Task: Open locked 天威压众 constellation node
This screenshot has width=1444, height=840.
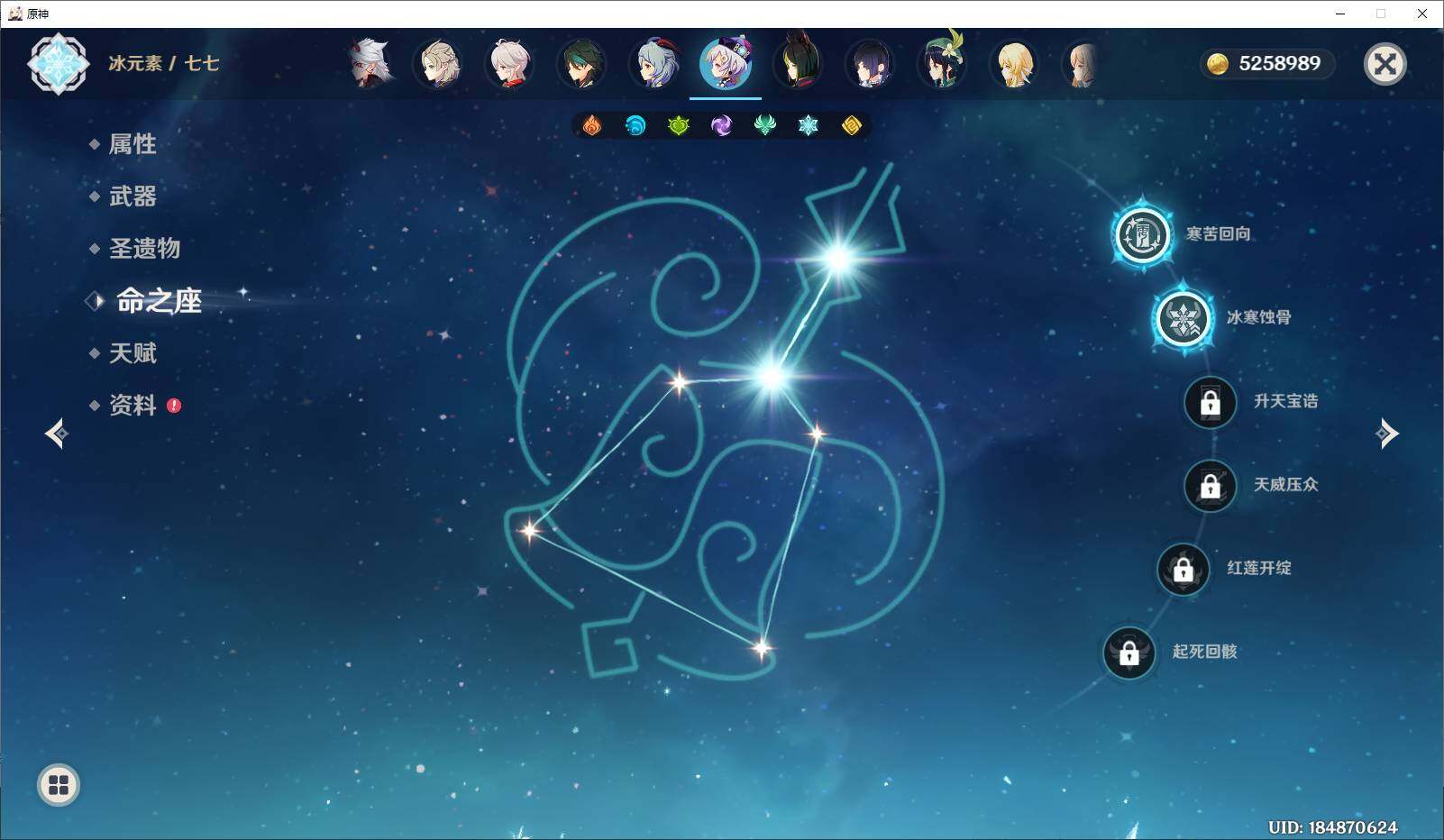Action: coord(1210,486)
